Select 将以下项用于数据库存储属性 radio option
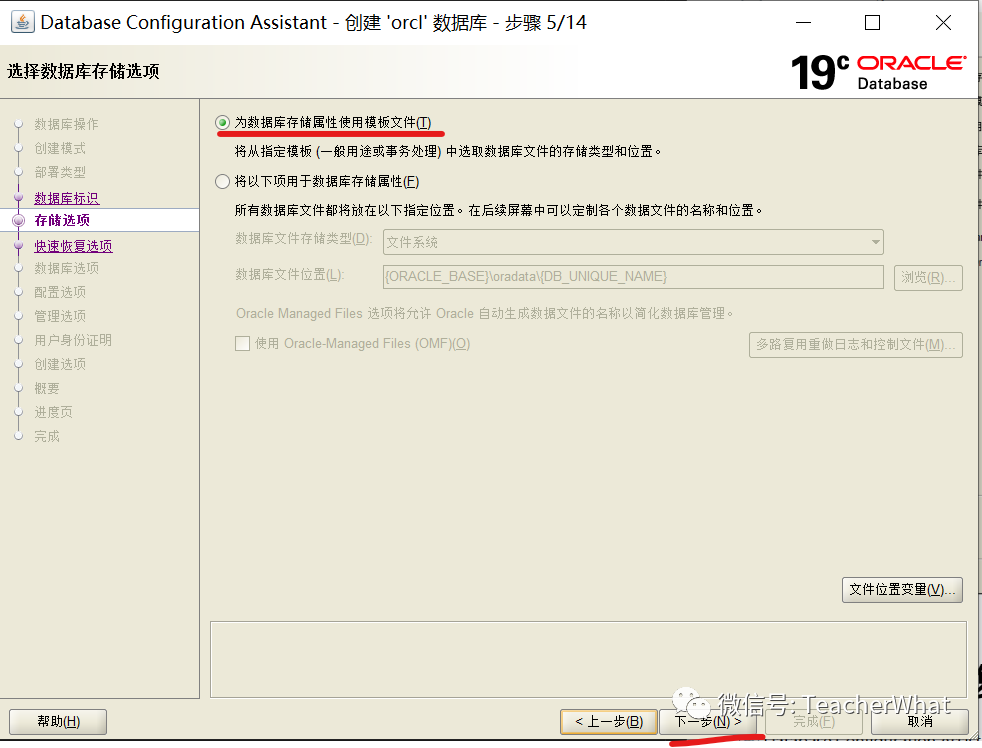Viewport: 982px width, 748px height. (x=222, y=182)
